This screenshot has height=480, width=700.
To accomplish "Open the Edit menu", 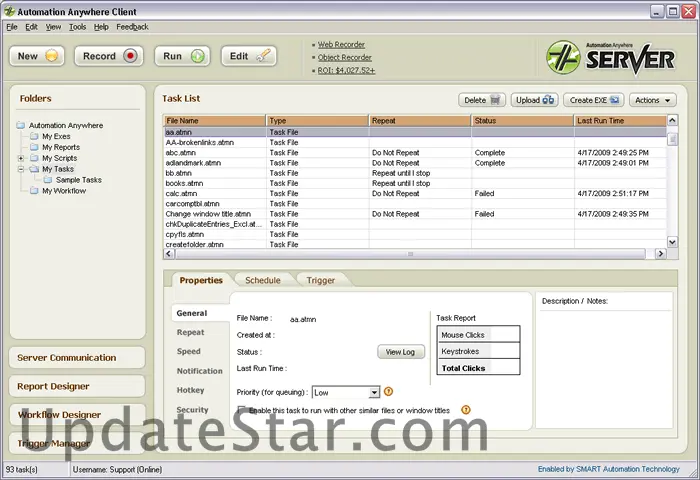I will pyautogui.click(x=31, y=27).
